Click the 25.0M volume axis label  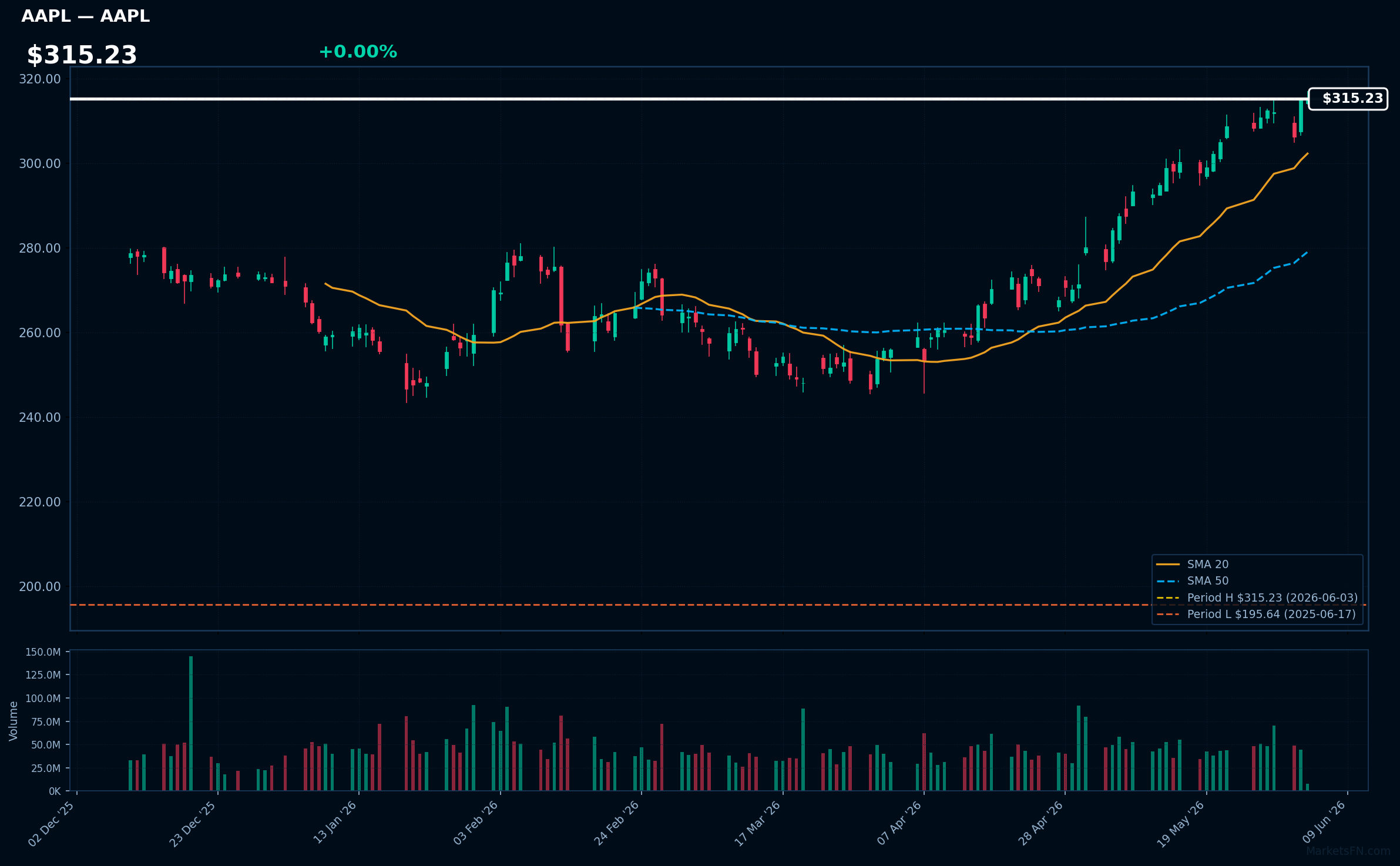click(45, 768)
